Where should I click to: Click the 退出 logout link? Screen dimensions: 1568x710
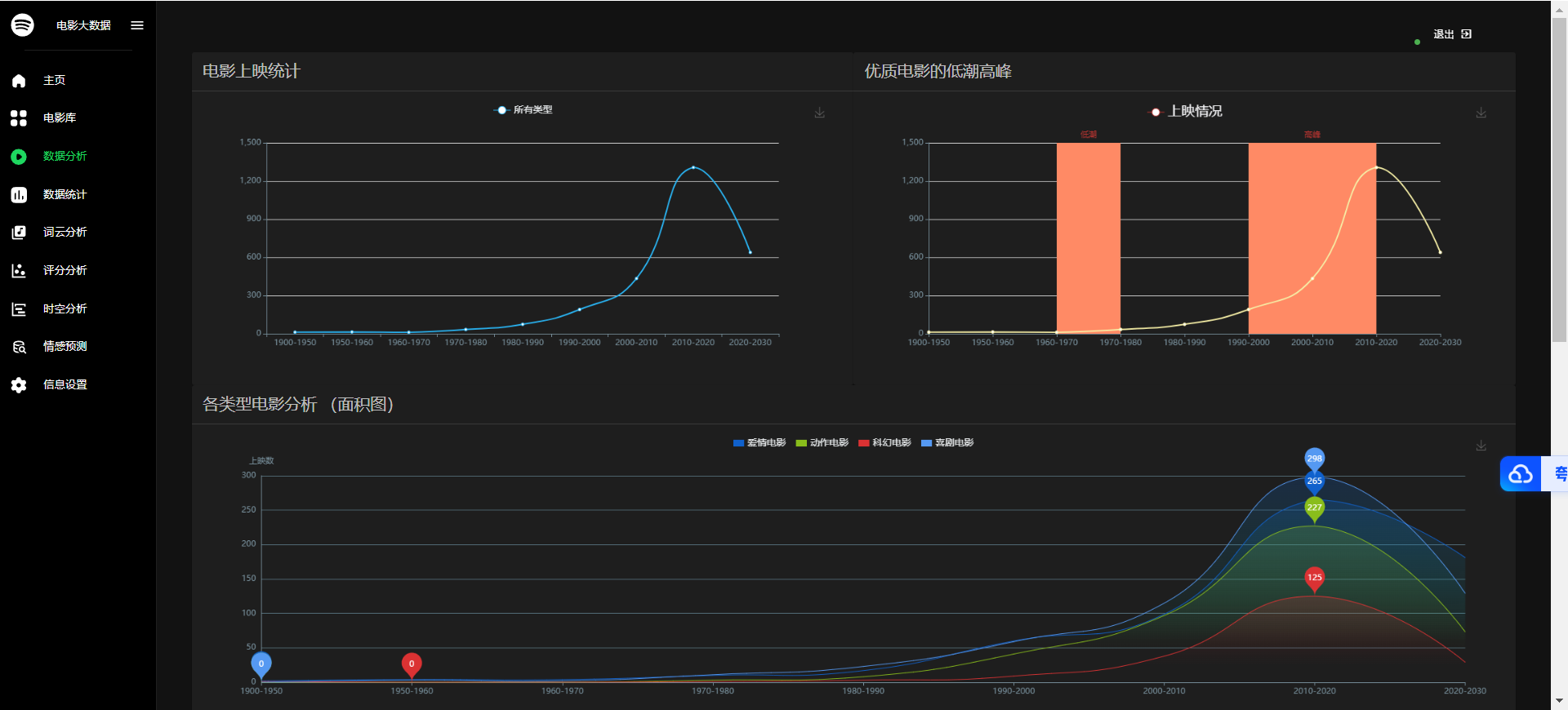pos(1444,34)
